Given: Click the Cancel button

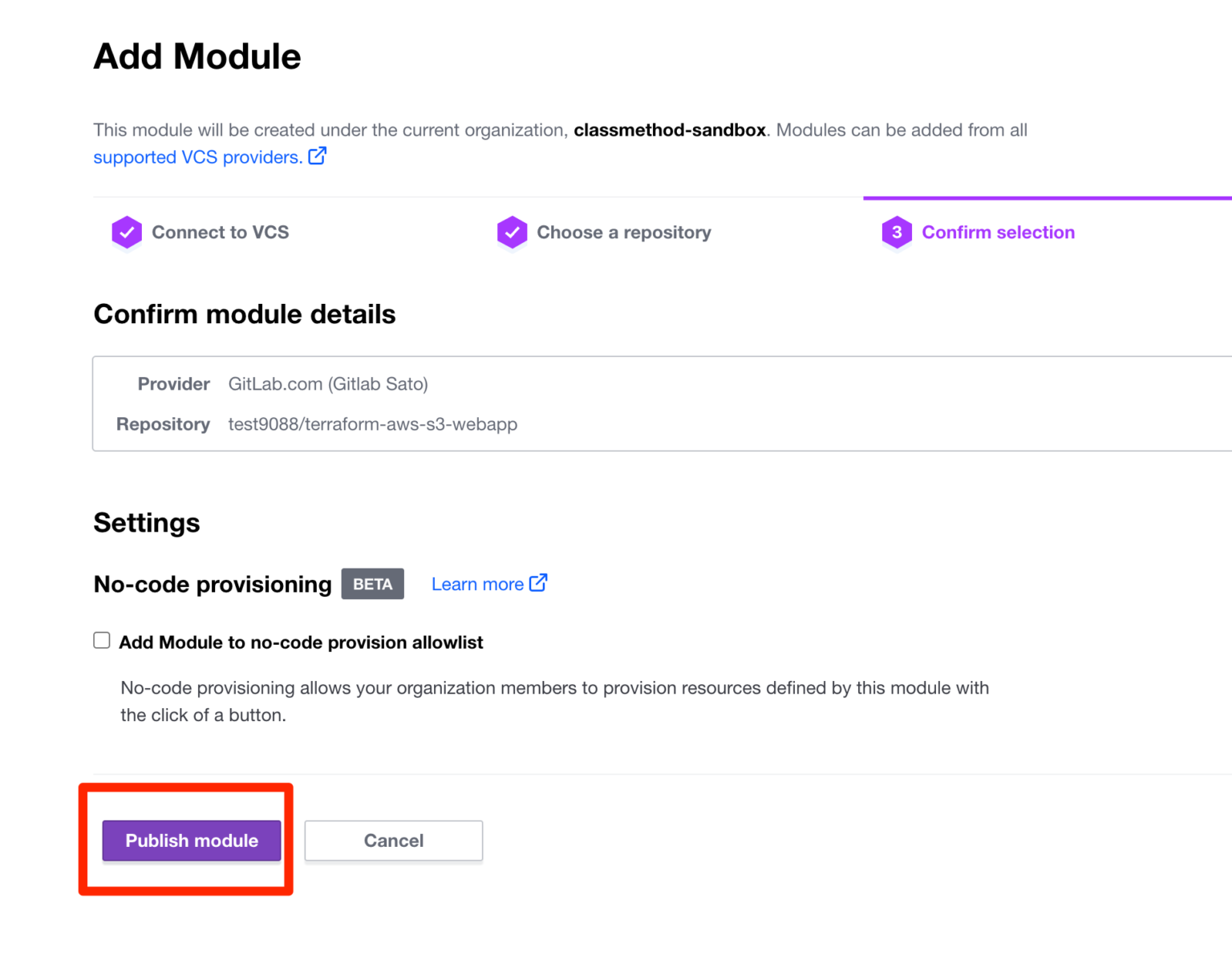Looking at the screenshot, I should tap(393, 840).
